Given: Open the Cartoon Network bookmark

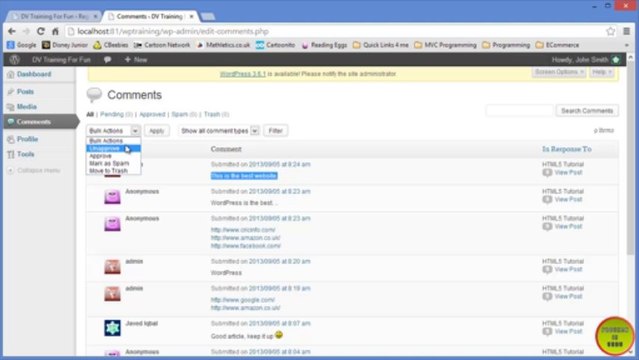Looking at the screenshot, I should [162, 45].
